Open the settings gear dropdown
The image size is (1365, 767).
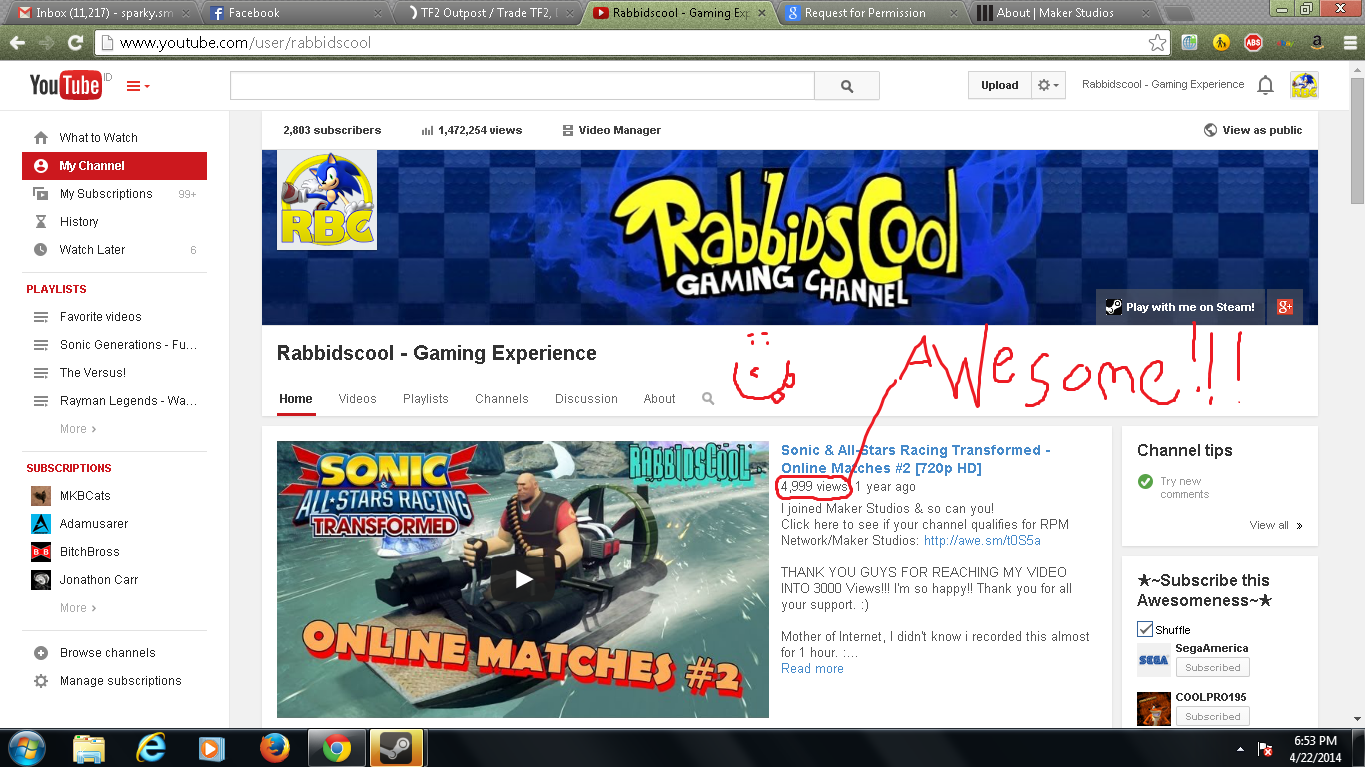point(1049,86)
